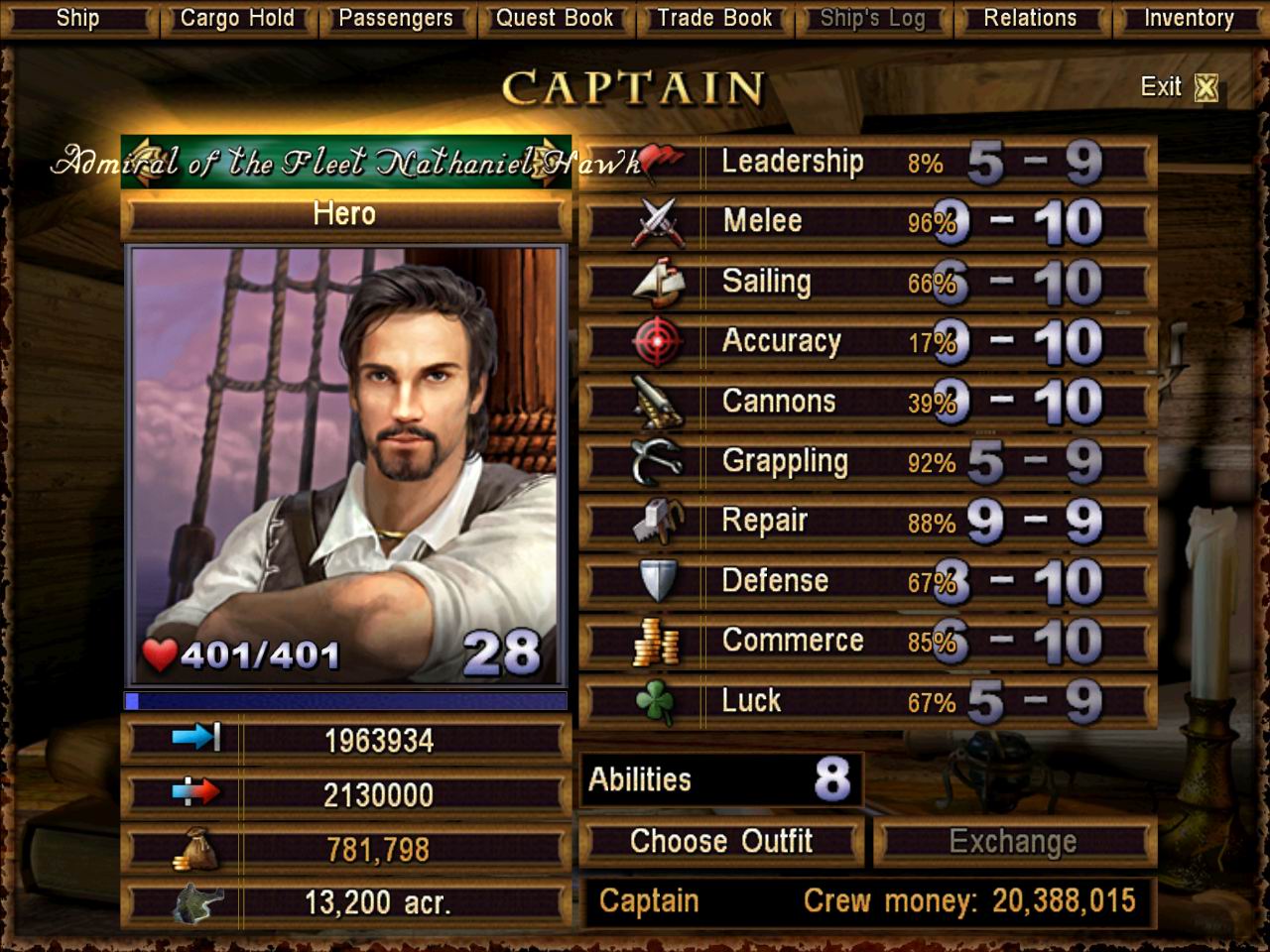
Task: Click the Grappling hook icon
Action: [x=657, y=461]
